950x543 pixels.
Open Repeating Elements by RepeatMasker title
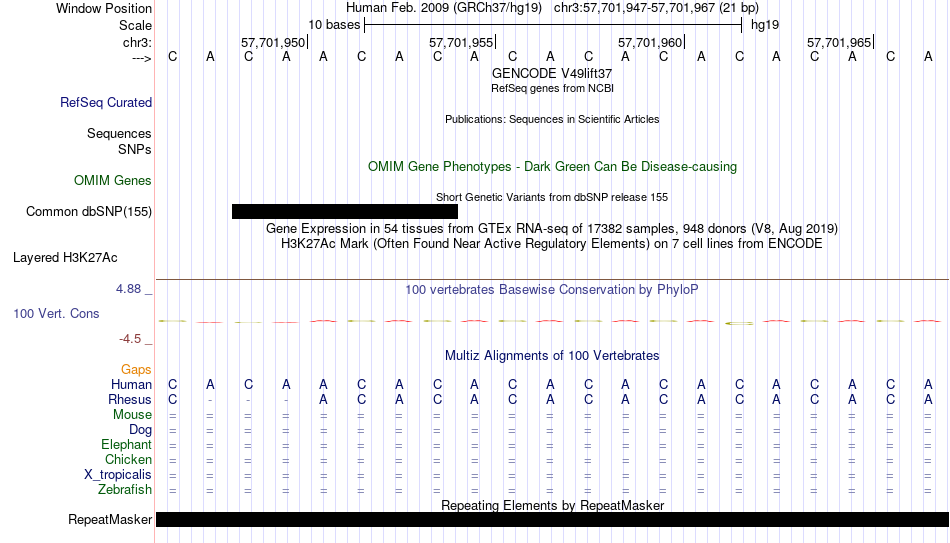click(x=552, y=505)
